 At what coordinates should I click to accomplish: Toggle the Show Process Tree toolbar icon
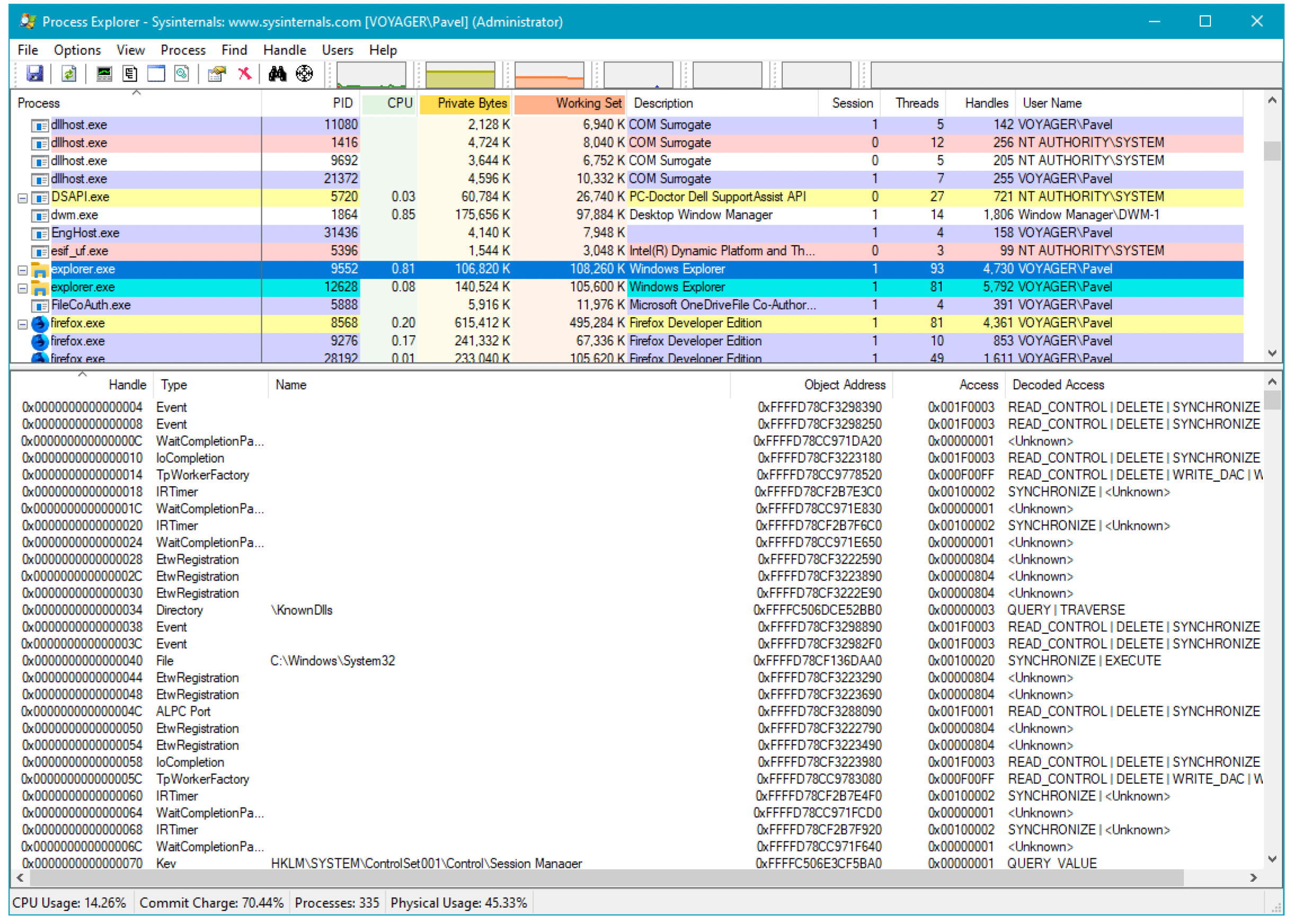(x=130, y=74)
